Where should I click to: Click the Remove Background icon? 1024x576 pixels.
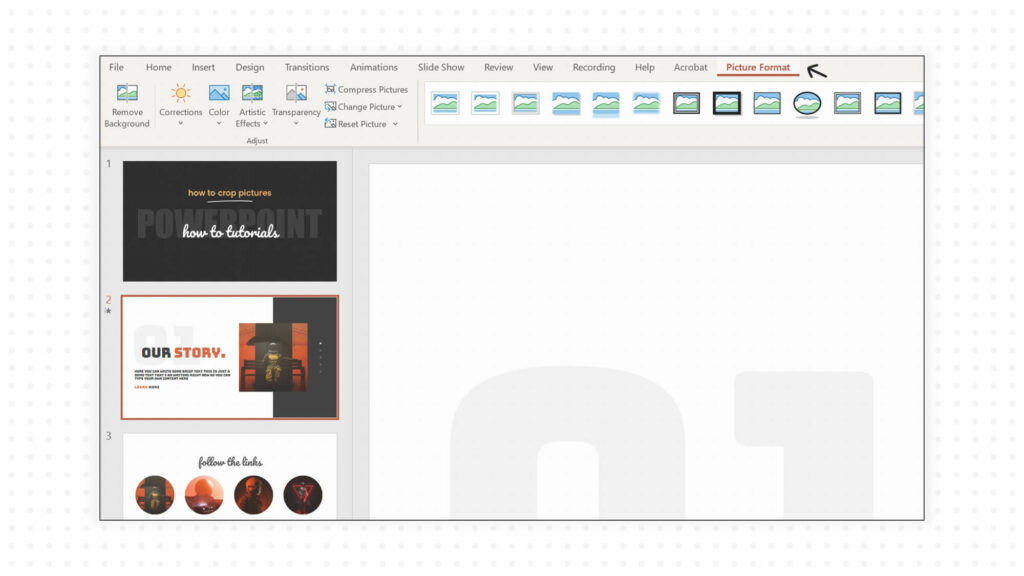[x=127, y=93]
